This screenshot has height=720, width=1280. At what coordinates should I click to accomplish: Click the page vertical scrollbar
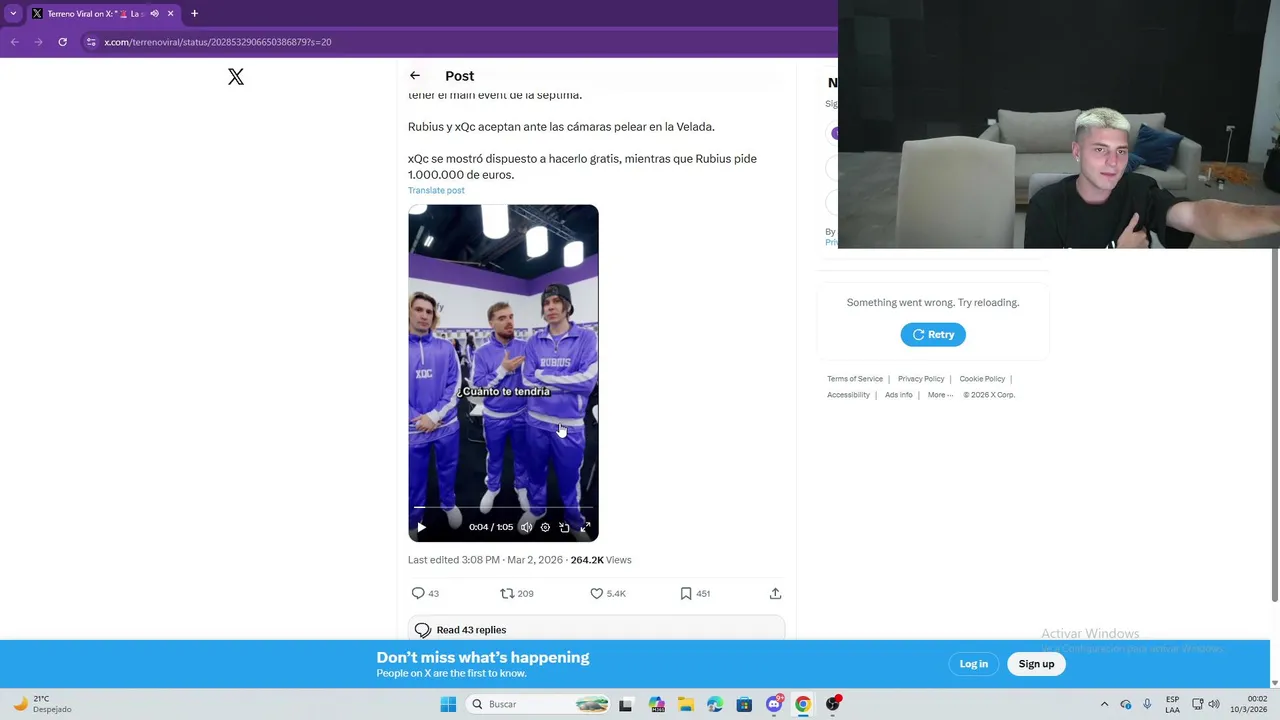pos(1274,425)
